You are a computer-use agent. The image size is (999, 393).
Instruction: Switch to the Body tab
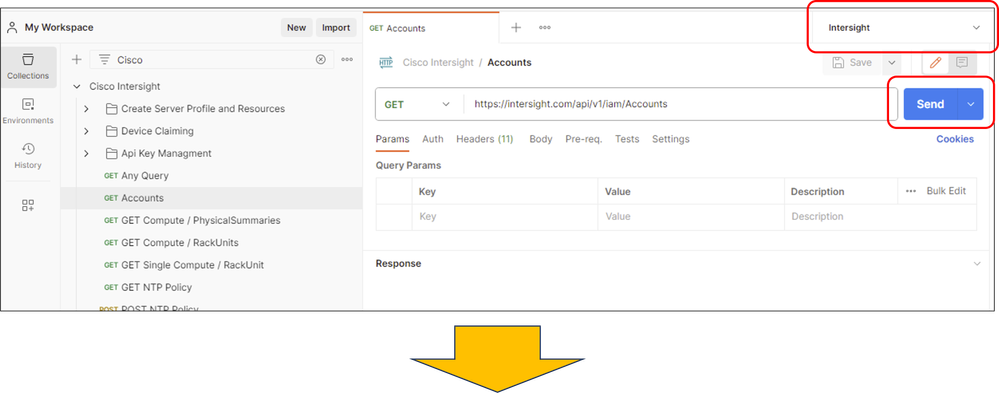541,139
